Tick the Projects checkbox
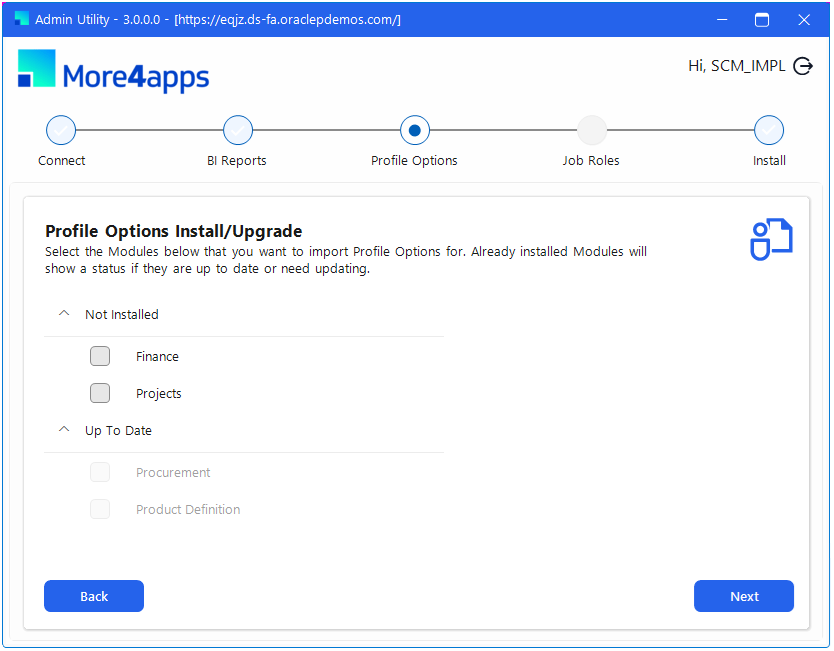 pos(100,394)
